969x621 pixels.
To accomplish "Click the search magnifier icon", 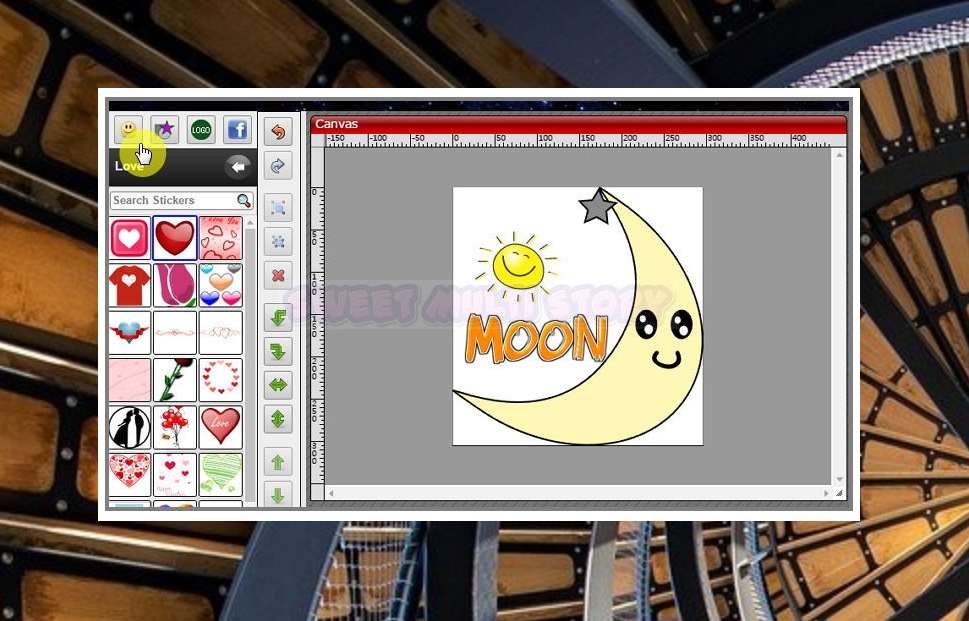I will point(244,200).
